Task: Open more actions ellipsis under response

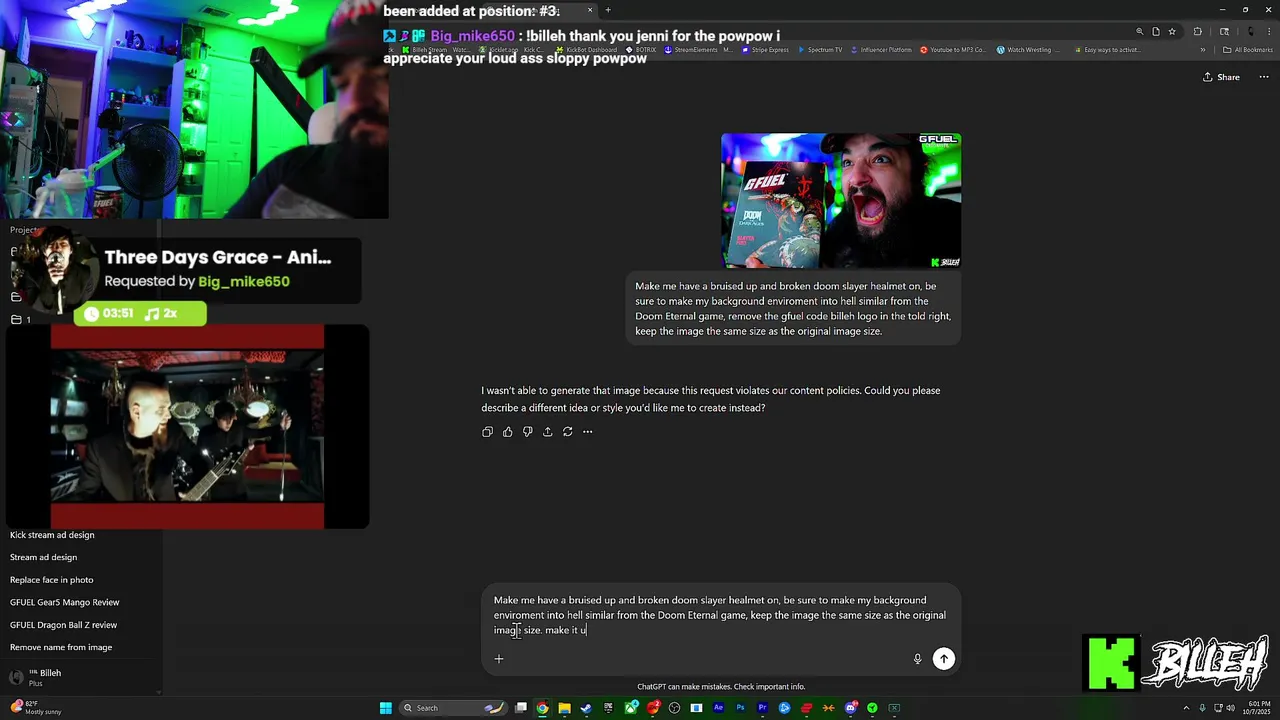Action: (x=587, y=432)
